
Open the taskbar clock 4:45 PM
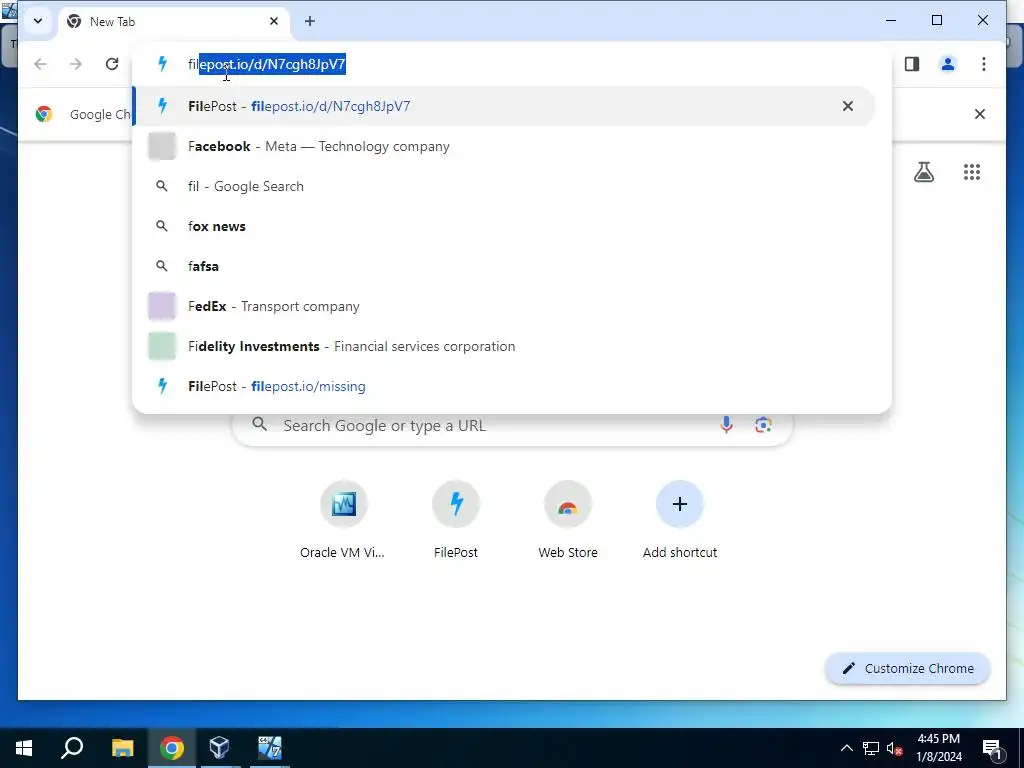click(x=938, y=748)
